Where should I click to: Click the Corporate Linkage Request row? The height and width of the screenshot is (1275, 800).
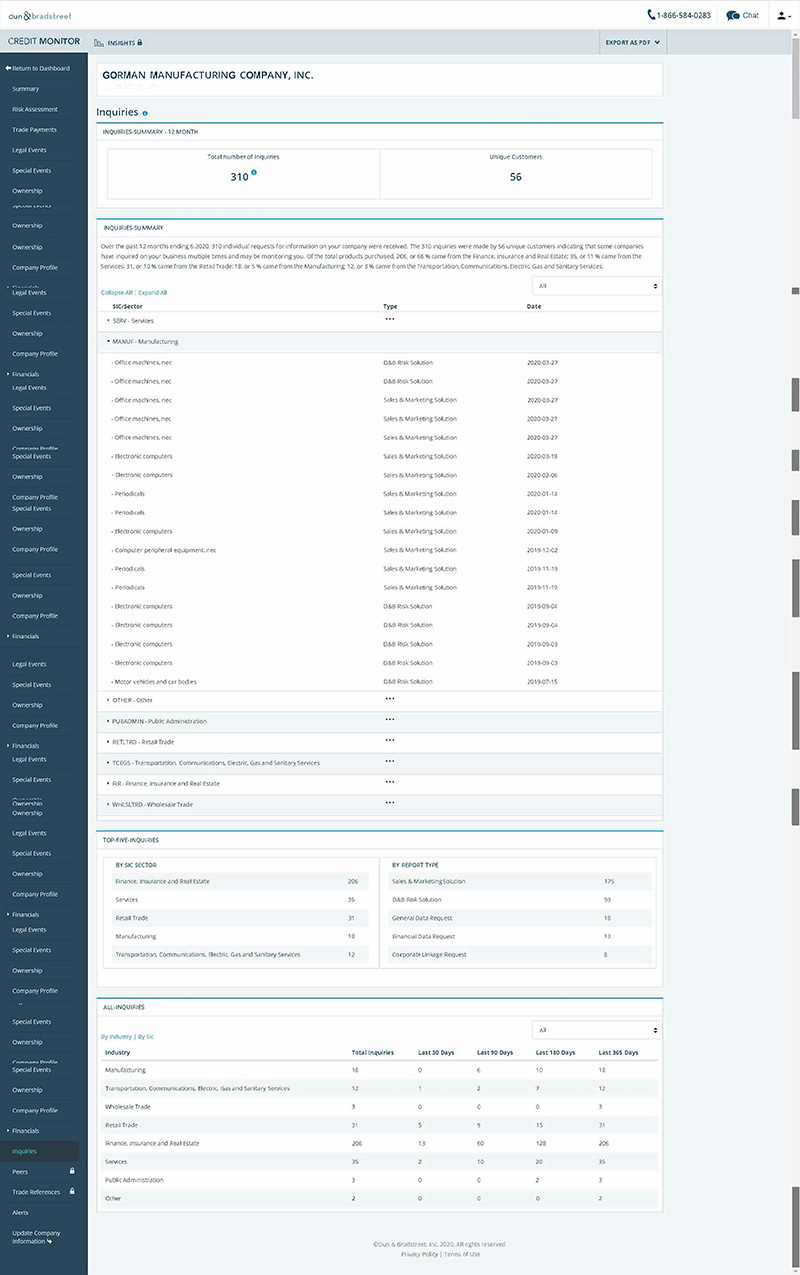(519, 955)
